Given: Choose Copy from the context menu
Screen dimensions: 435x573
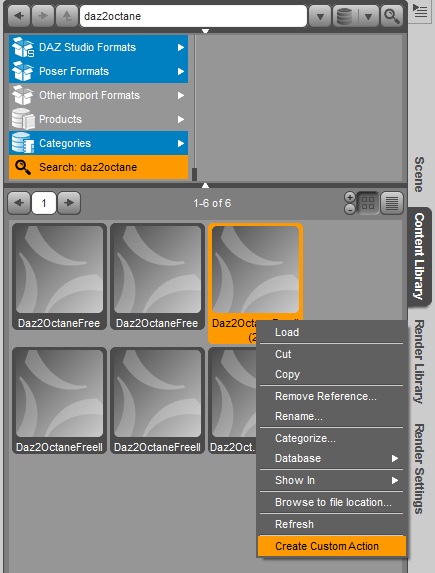Looking at the screenshot, I should 332,374.
